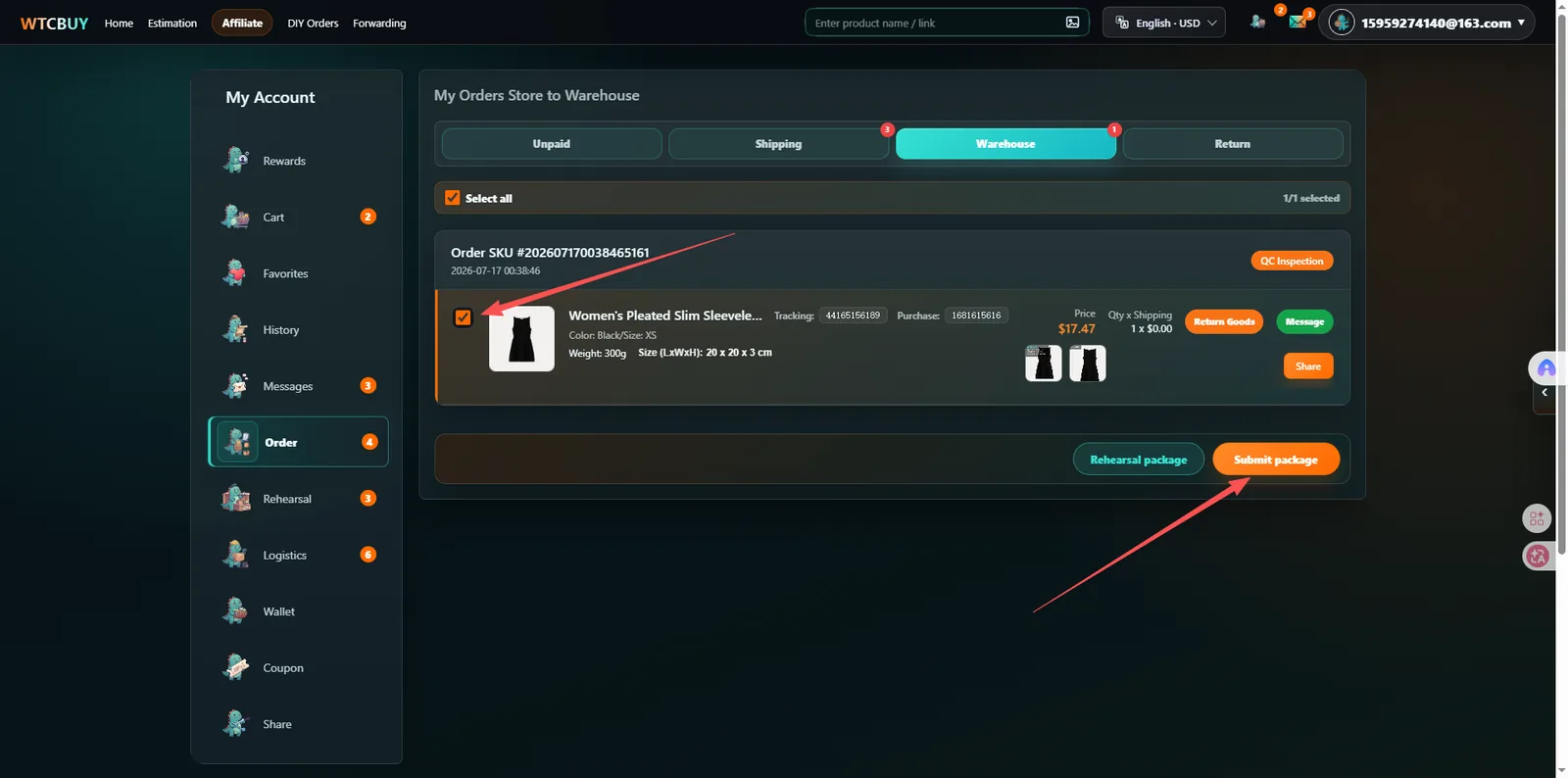Click the Return Goods button
1568x778 pixels.
[x=1224, y=321]
